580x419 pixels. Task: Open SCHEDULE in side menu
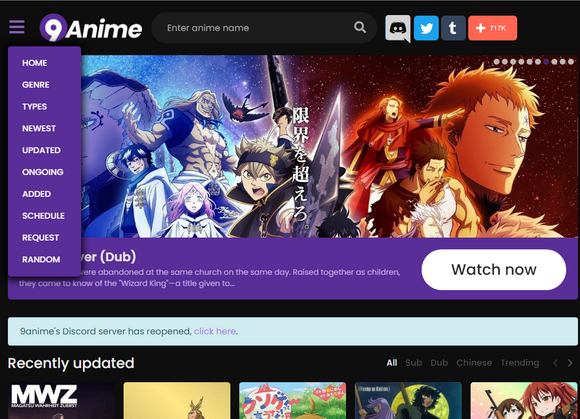click(x=43, y=216)
